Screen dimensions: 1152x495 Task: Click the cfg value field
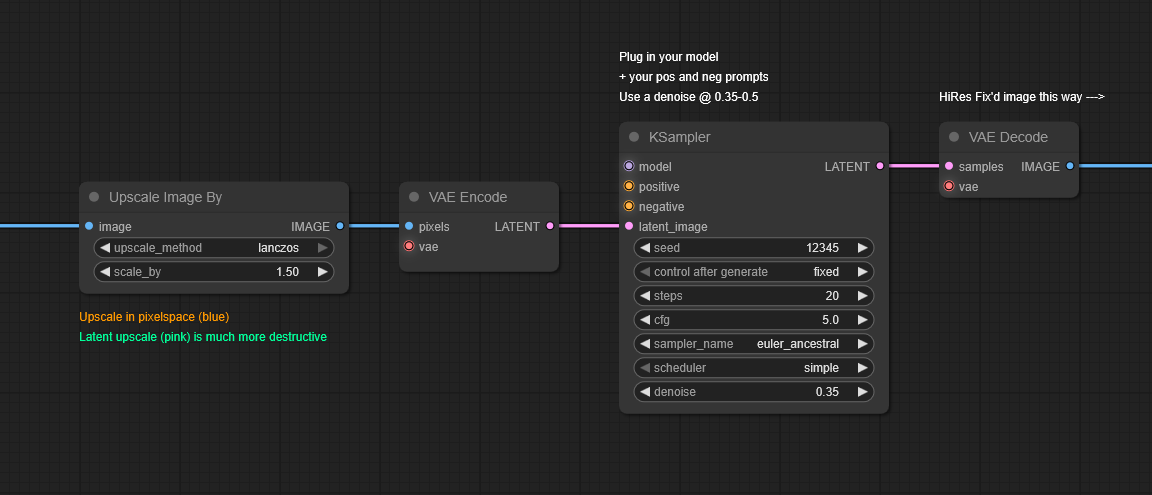[753, 320]
